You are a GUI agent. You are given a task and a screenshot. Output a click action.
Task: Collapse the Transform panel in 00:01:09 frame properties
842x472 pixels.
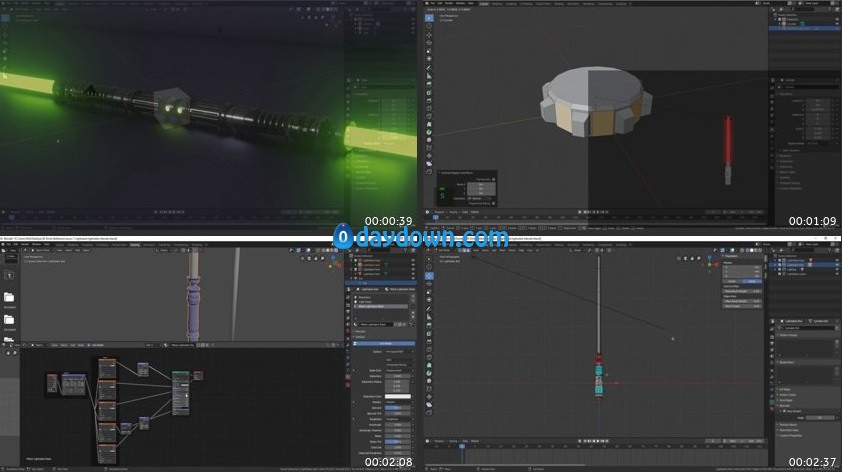tap(786, 95)
